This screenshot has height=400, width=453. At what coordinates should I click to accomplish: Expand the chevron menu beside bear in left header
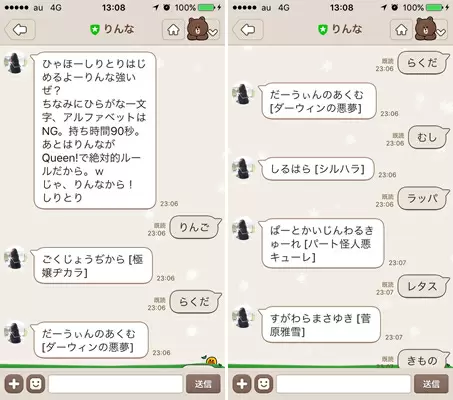(213, 32)
